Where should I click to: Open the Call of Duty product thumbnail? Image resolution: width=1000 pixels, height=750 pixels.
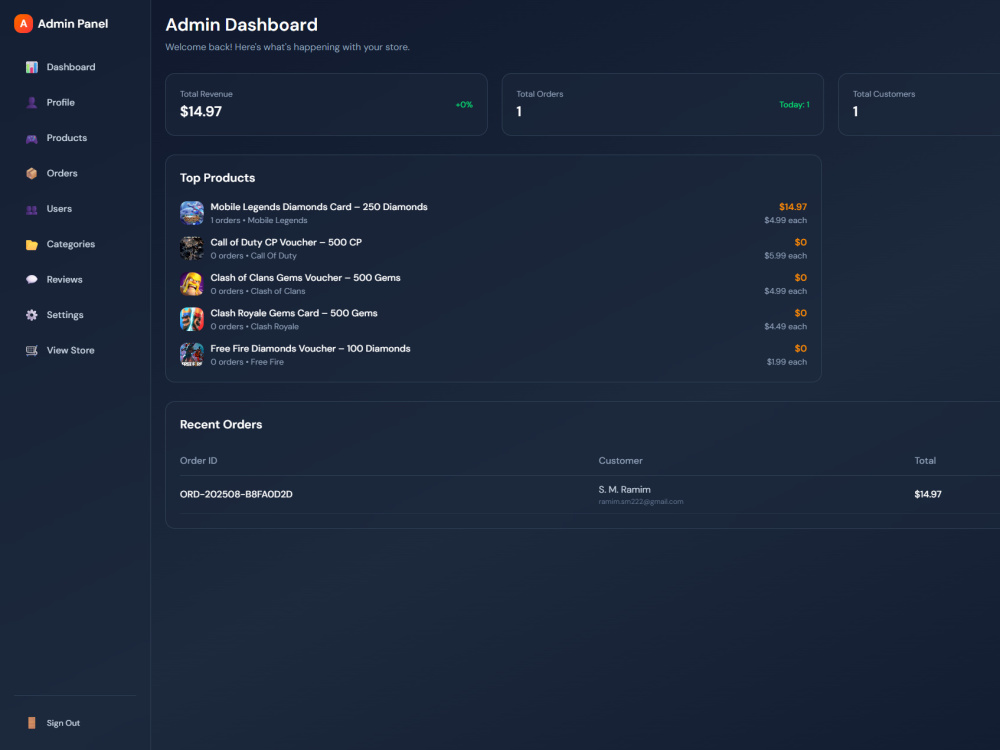coord(191,248)
